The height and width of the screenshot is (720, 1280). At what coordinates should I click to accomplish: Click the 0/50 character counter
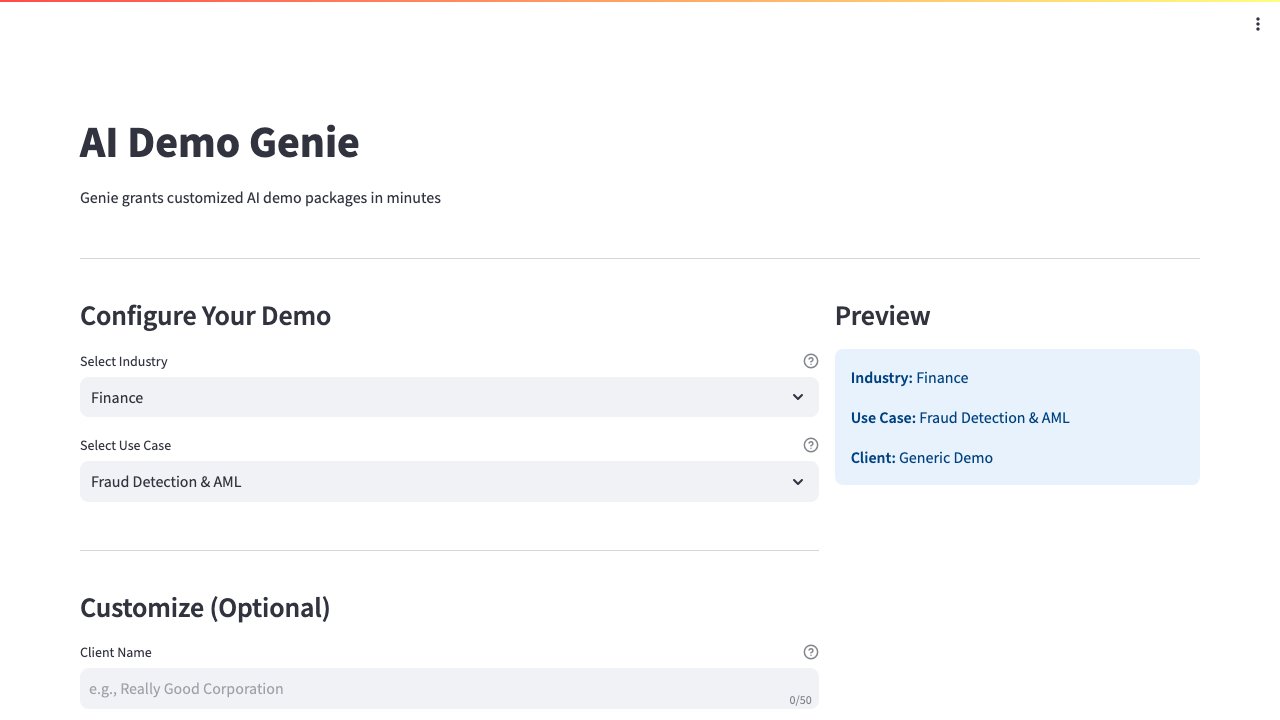click(x=800, y=700)
